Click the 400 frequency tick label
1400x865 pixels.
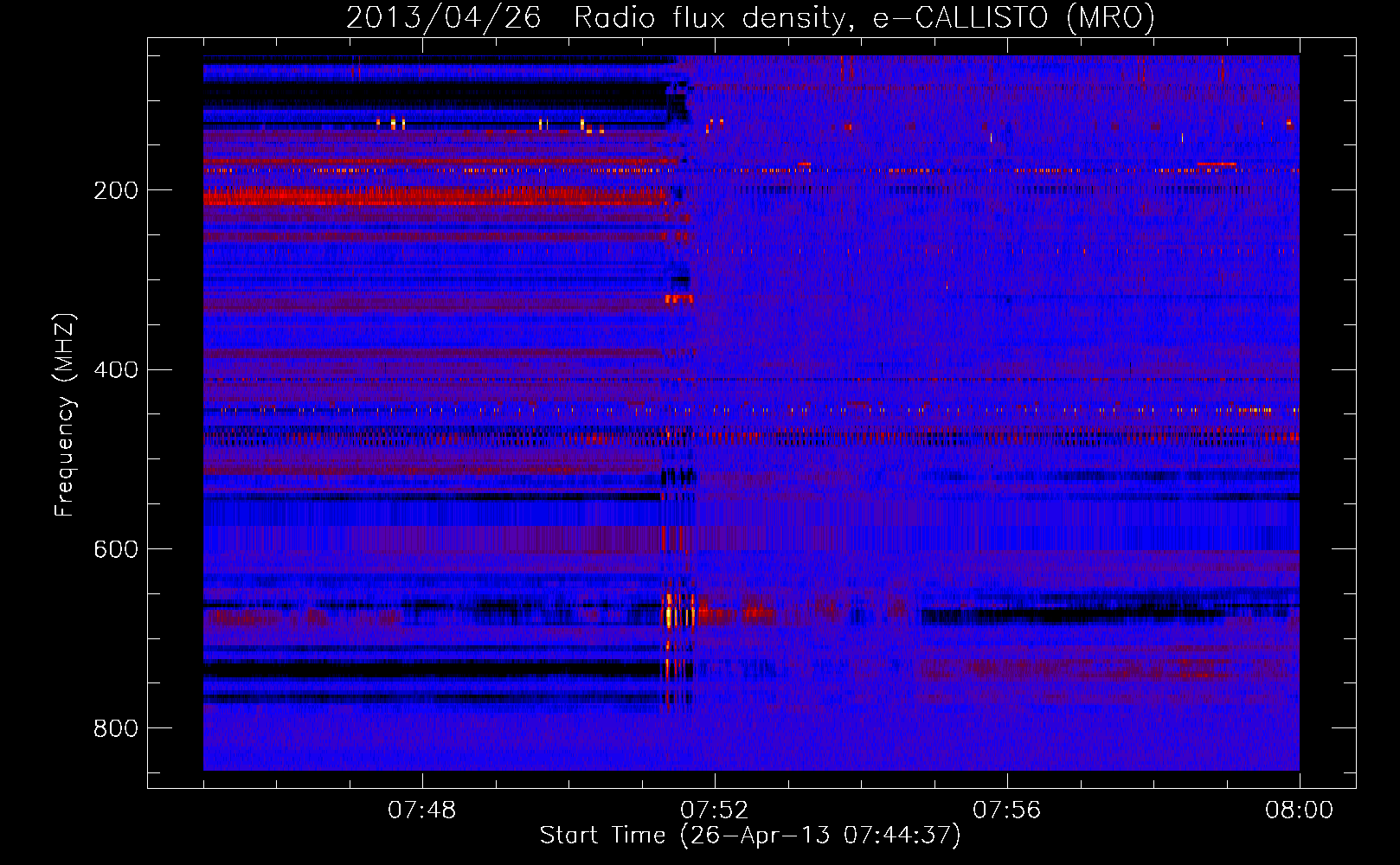click(116, 370)
